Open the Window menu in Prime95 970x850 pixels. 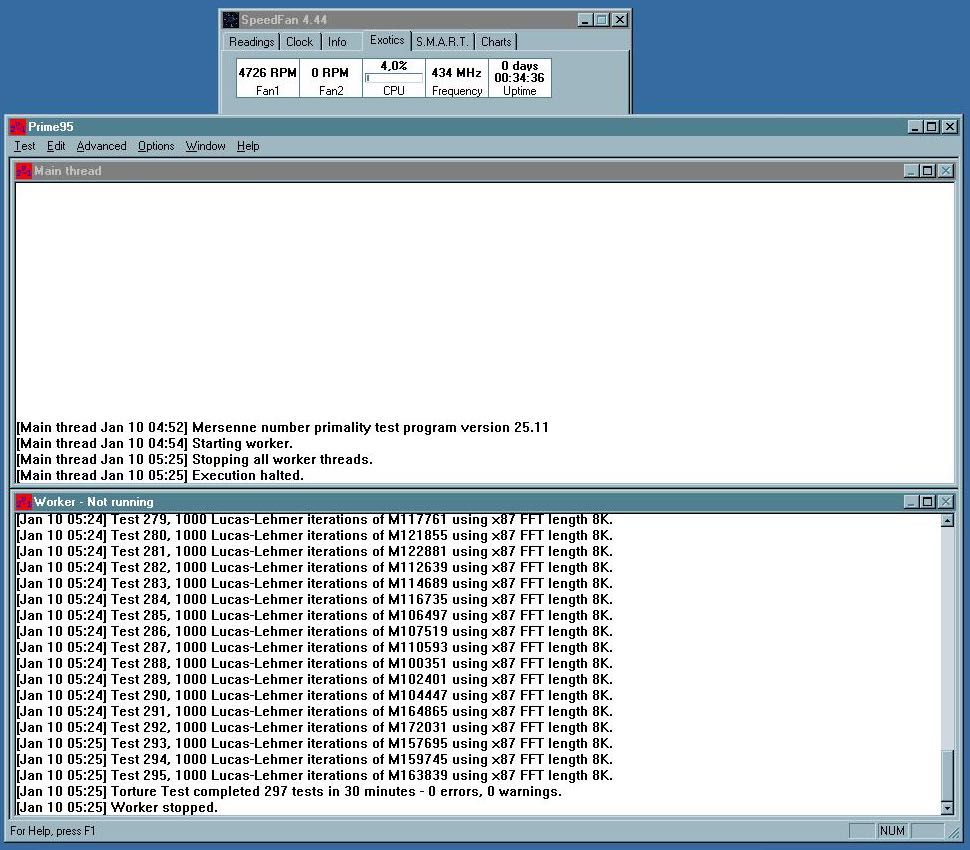coord(205,146)
